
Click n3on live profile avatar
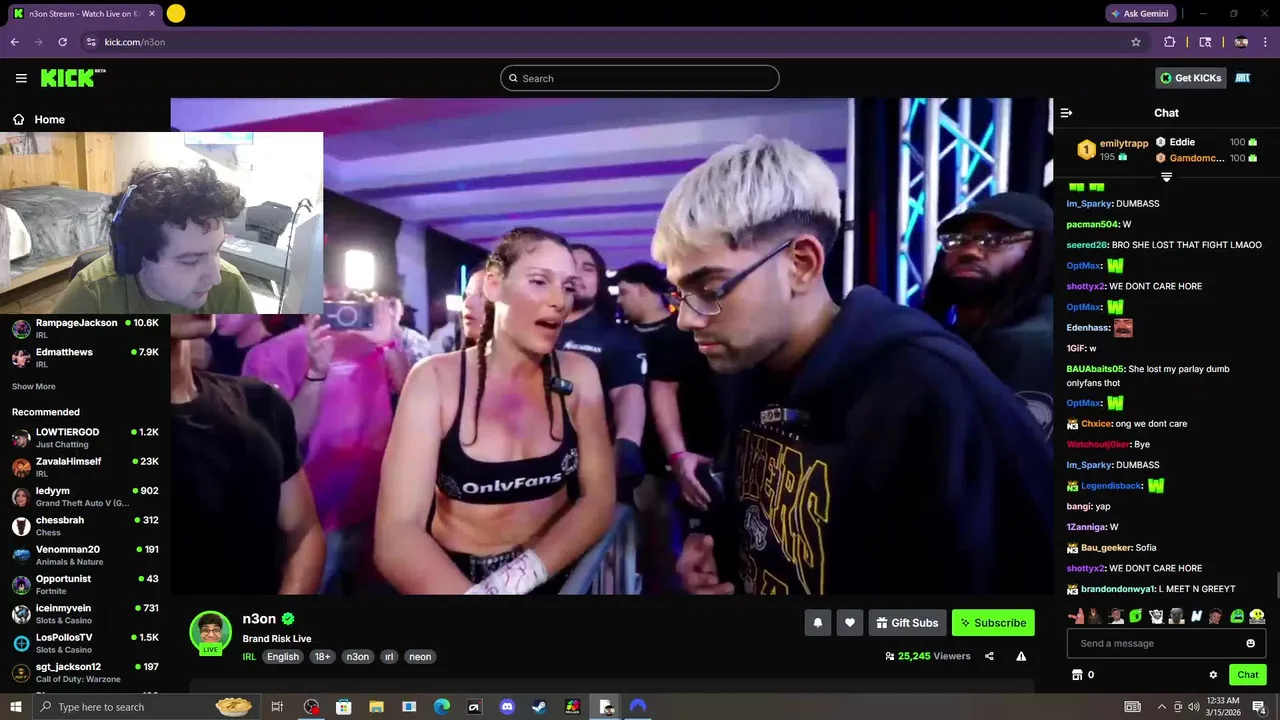pos(210,633)
